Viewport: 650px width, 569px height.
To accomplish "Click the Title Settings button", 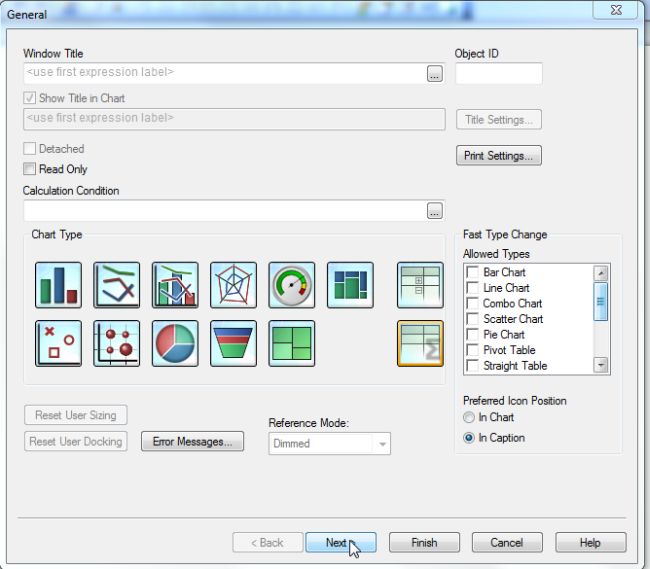I will (x=499, y=120).
